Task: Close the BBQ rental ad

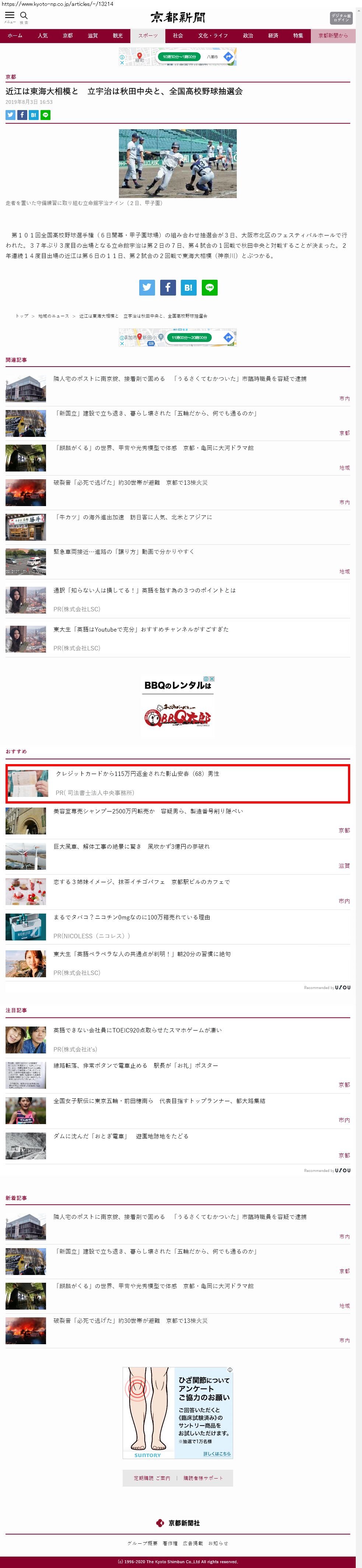Action: 212,679
